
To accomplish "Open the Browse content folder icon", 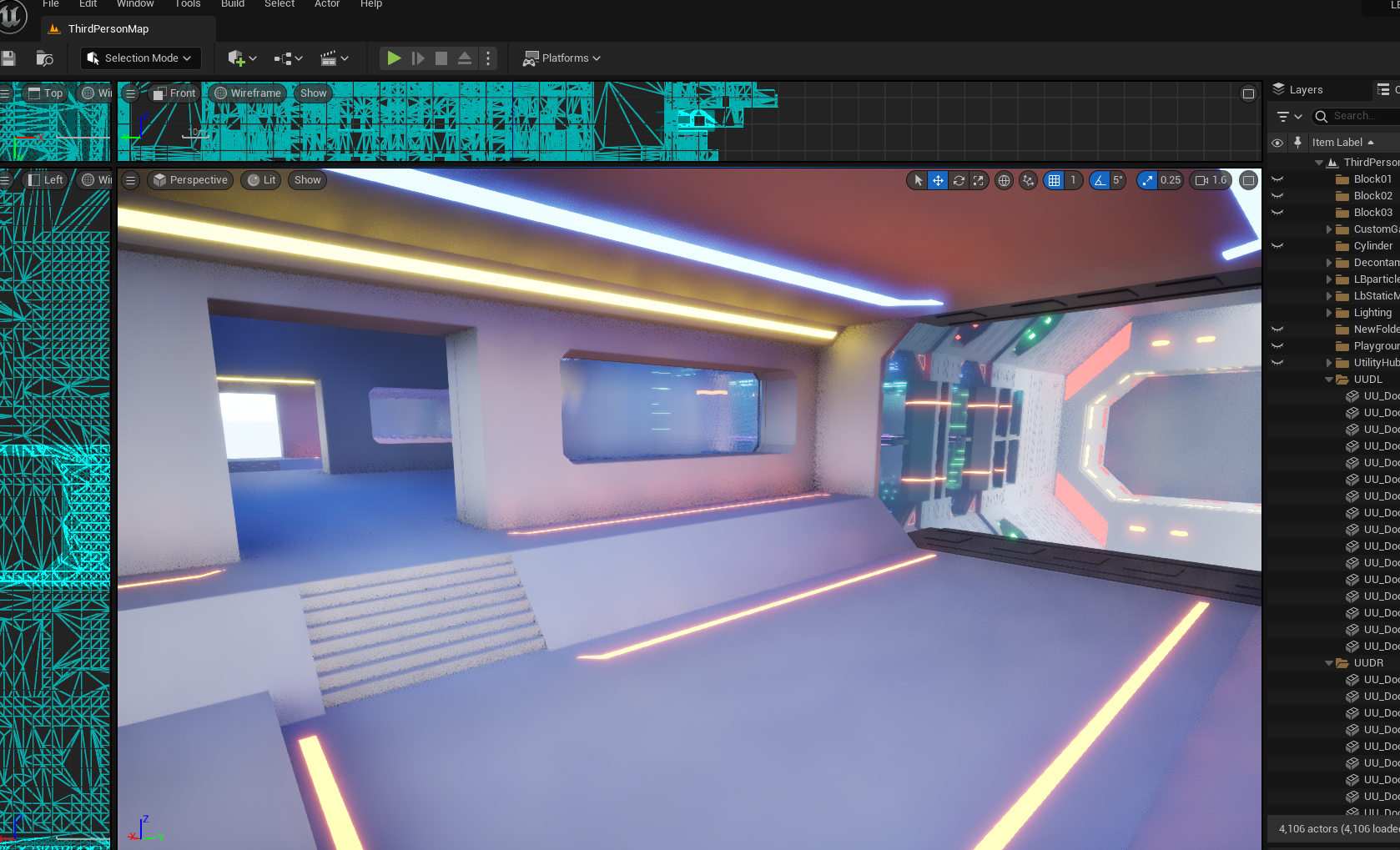I will (45, 58).
